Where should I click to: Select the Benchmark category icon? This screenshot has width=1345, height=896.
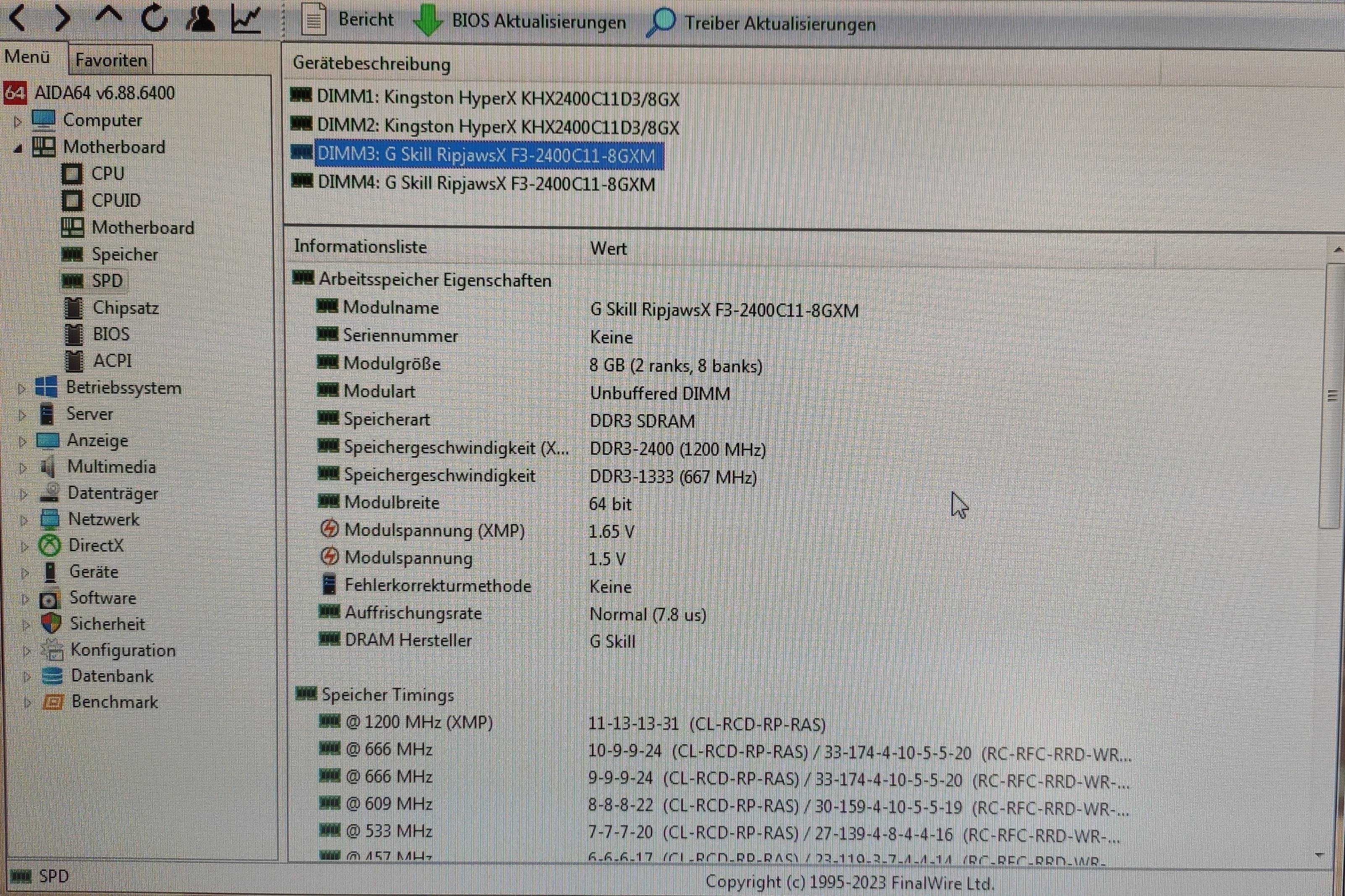[x=53, y=702]
